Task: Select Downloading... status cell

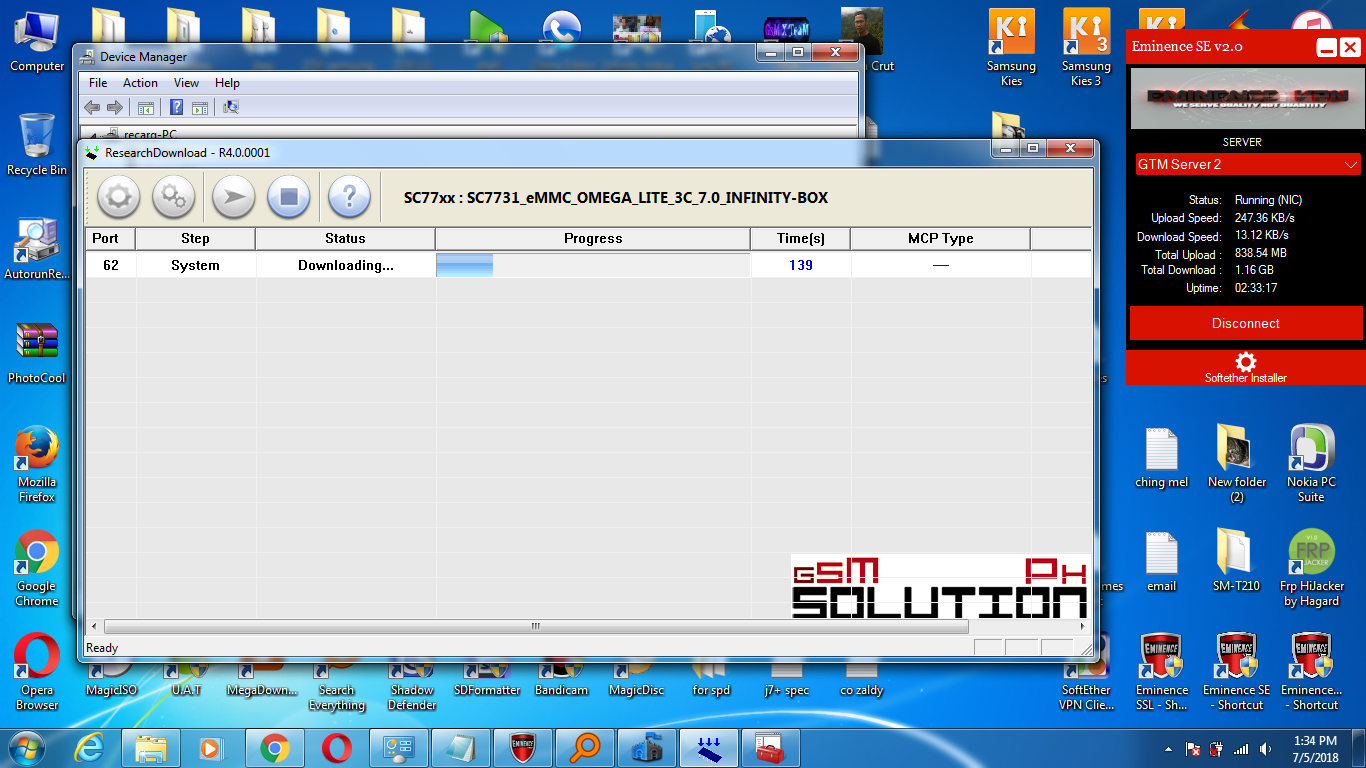Action: (345, 265)
